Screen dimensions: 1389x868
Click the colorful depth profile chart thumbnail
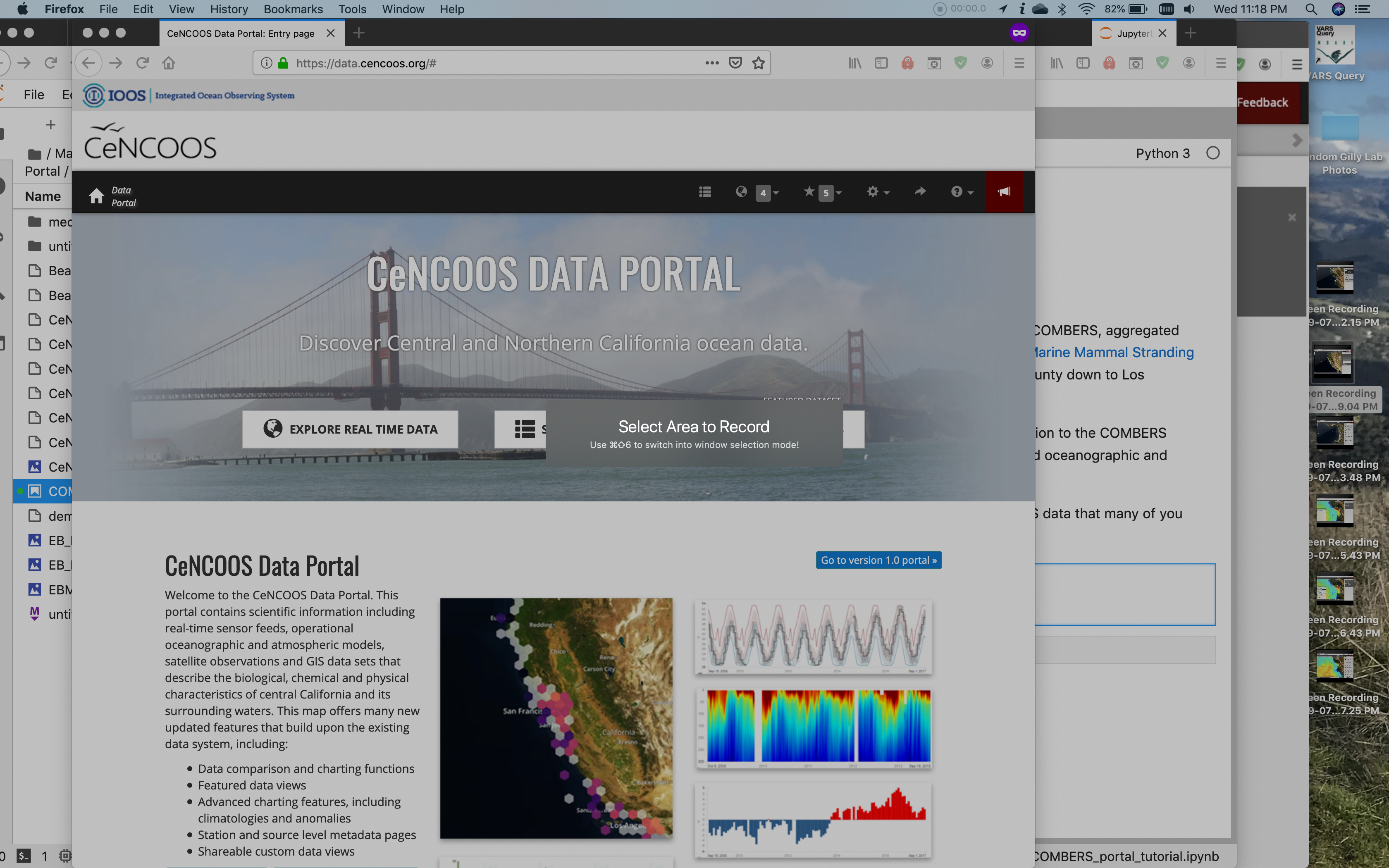coord(813,728)
